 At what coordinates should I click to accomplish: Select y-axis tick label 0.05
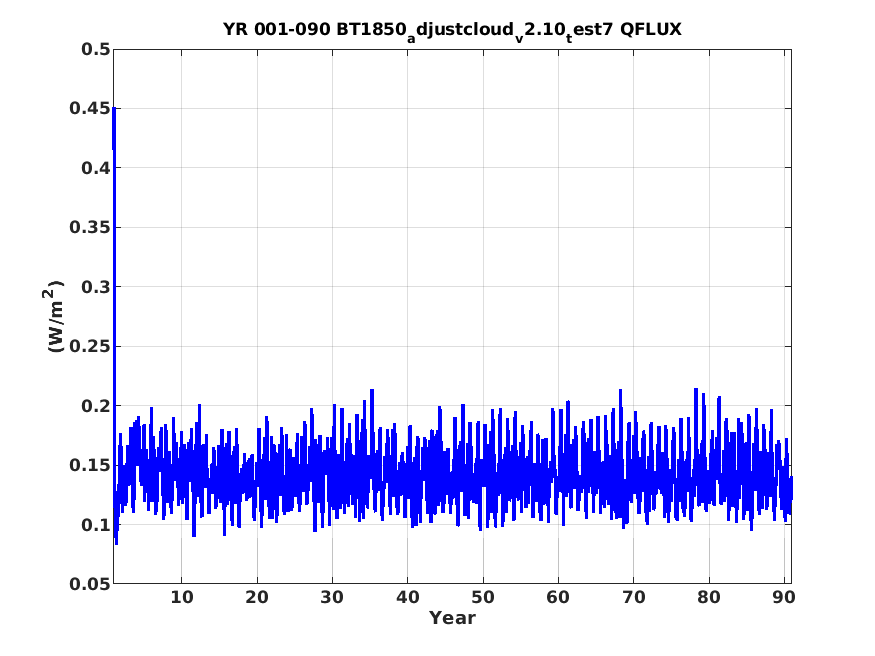[90, 583]
